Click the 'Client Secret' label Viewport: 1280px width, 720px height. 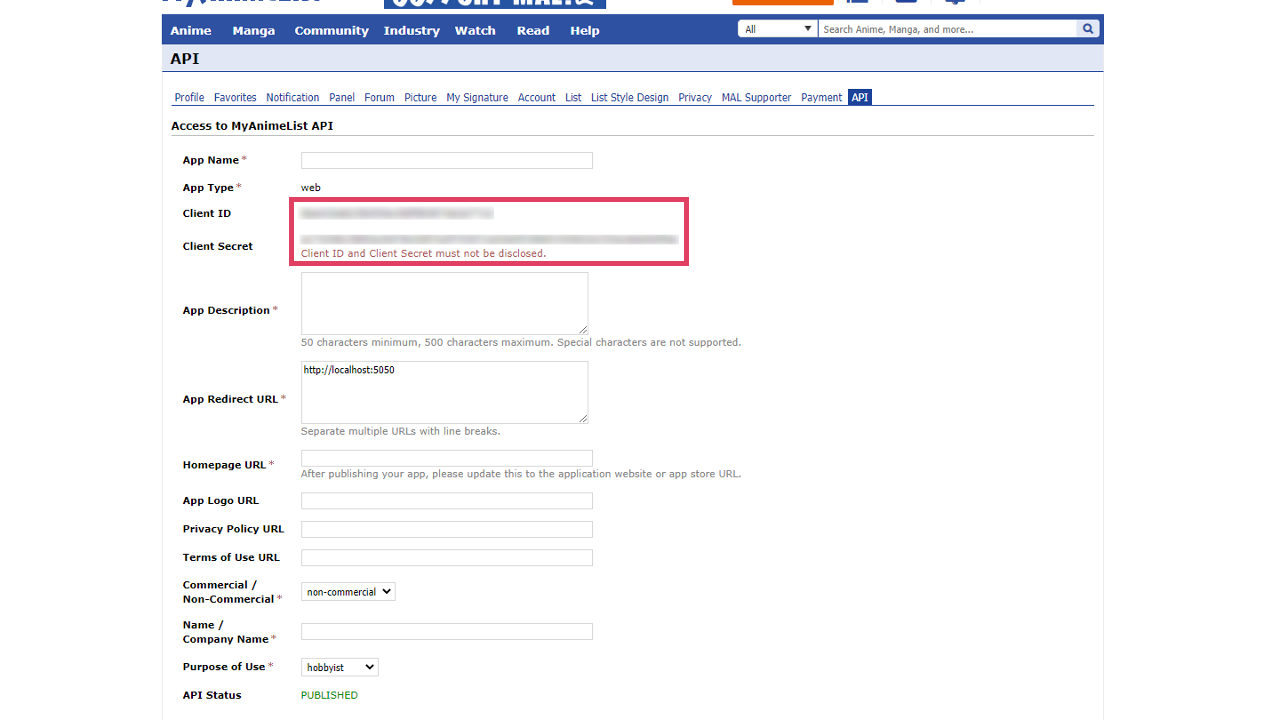click(218, 246)
